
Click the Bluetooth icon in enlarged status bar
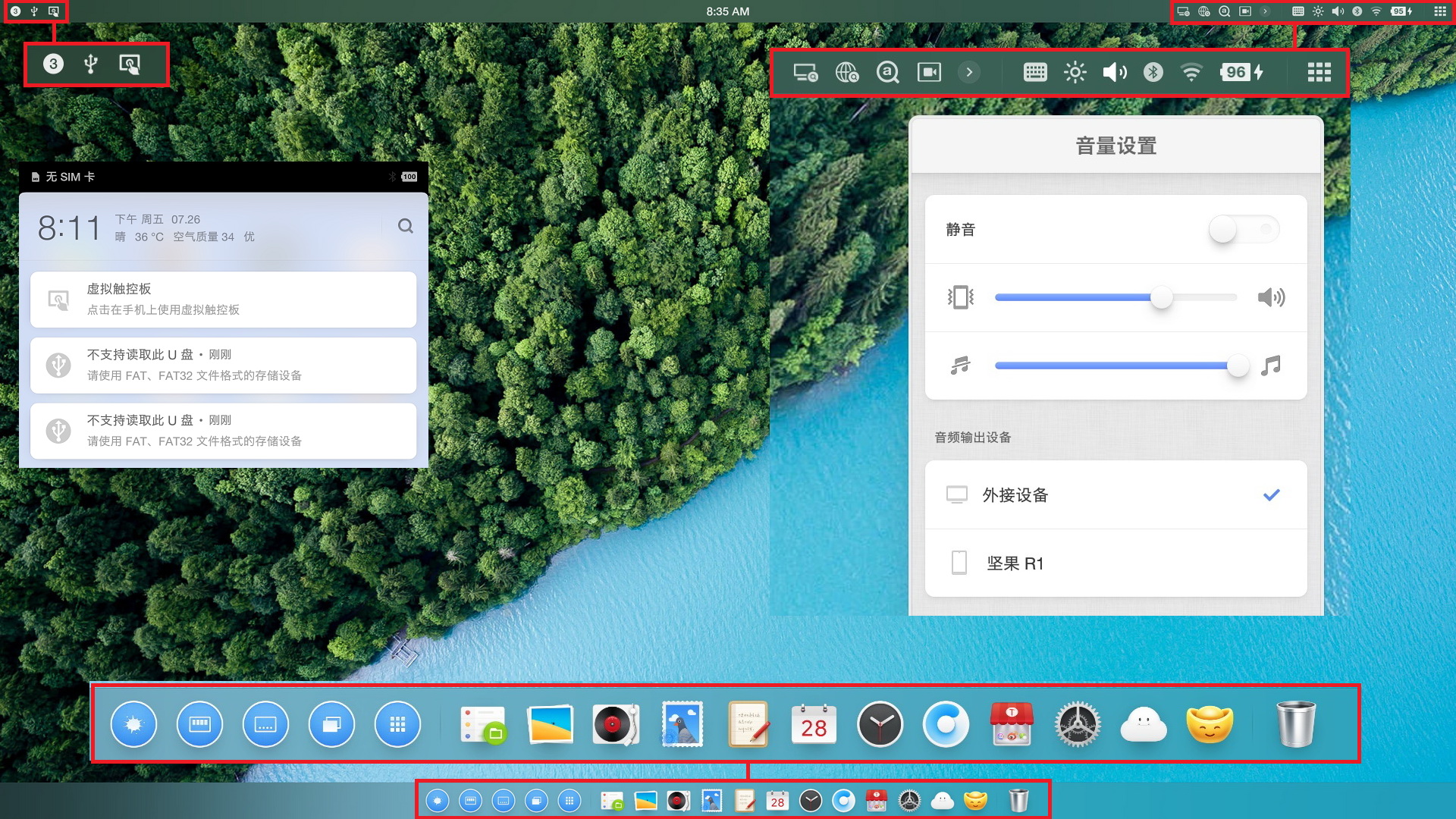[x=1153, y=72]
